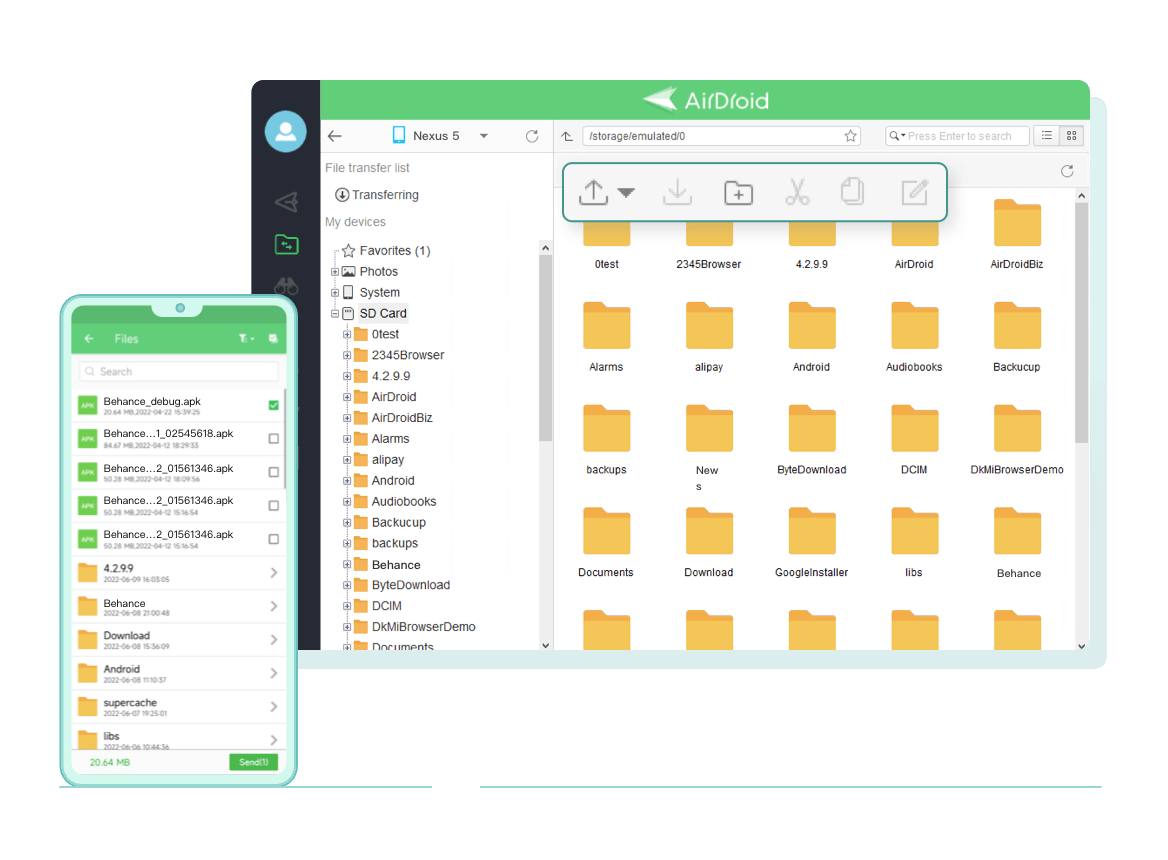This screenshot has height=860, width=1168.
Task: Open the Nexus 5 device dropdown
Action: [x=483, y=136]
